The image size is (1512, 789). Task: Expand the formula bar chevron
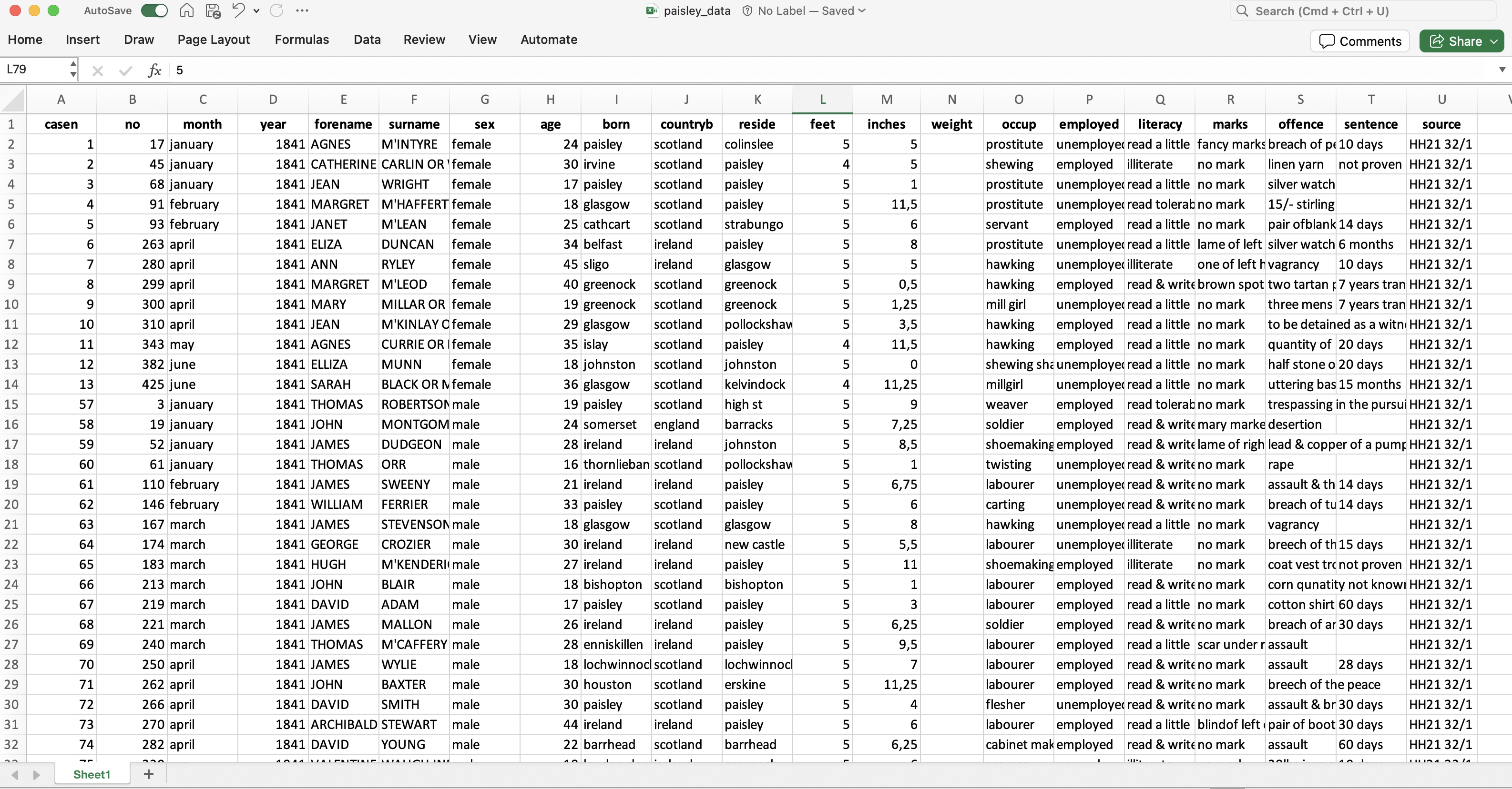(x=1502, y=70)
